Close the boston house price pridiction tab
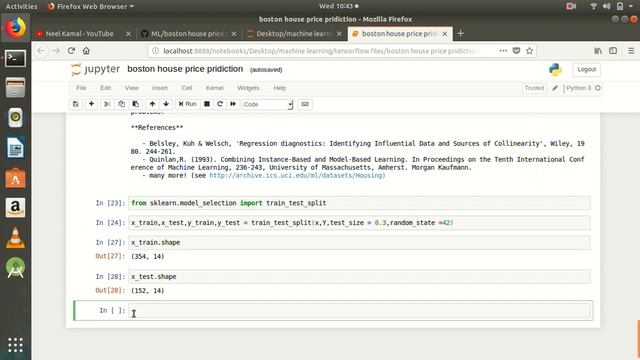Image resolution: width=640 pixels, height=360 pixels. [445, 34]
